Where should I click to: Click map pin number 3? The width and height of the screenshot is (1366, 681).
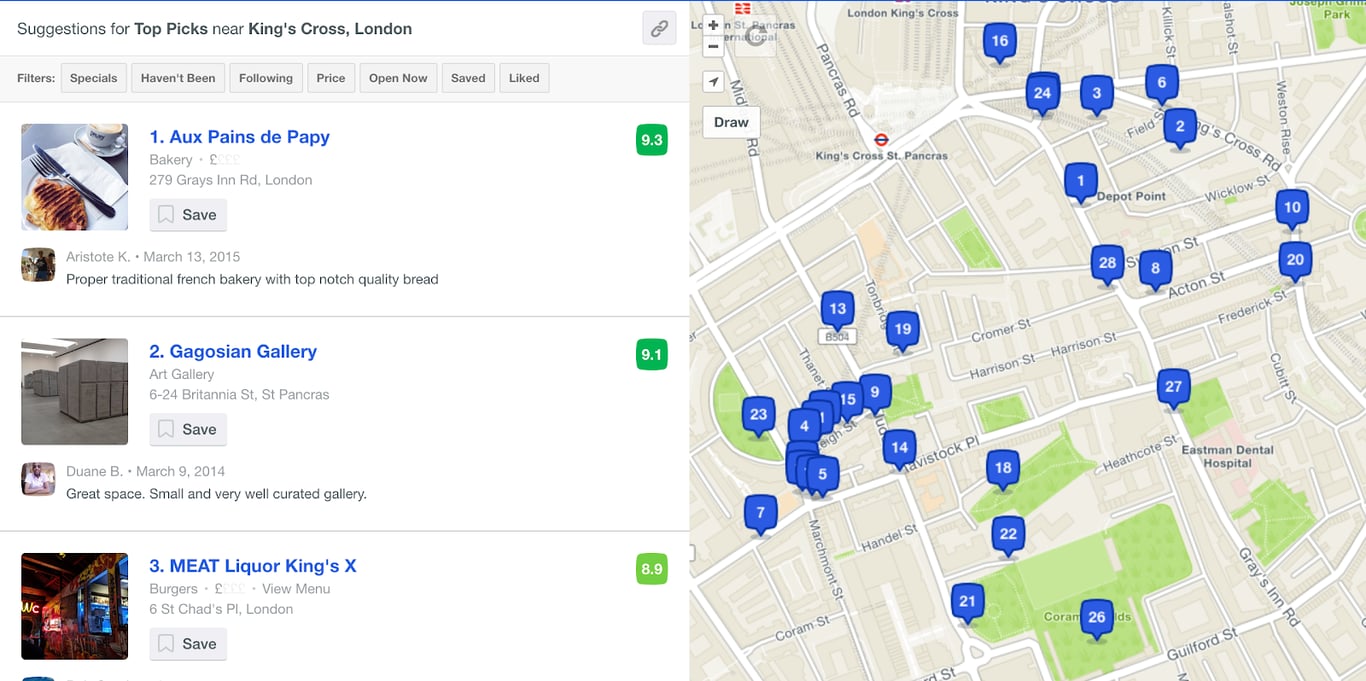tap(1097, 95)
